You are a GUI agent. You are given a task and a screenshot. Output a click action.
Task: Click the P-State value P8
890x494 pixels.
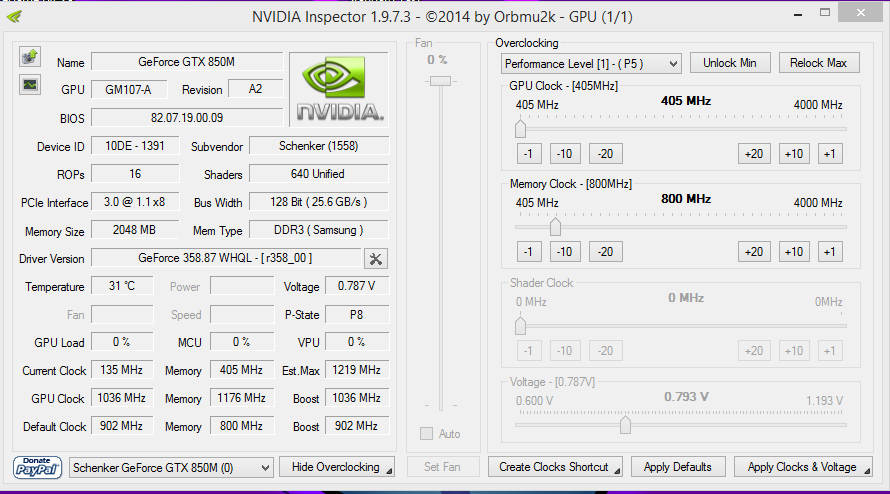coord(356,315)
